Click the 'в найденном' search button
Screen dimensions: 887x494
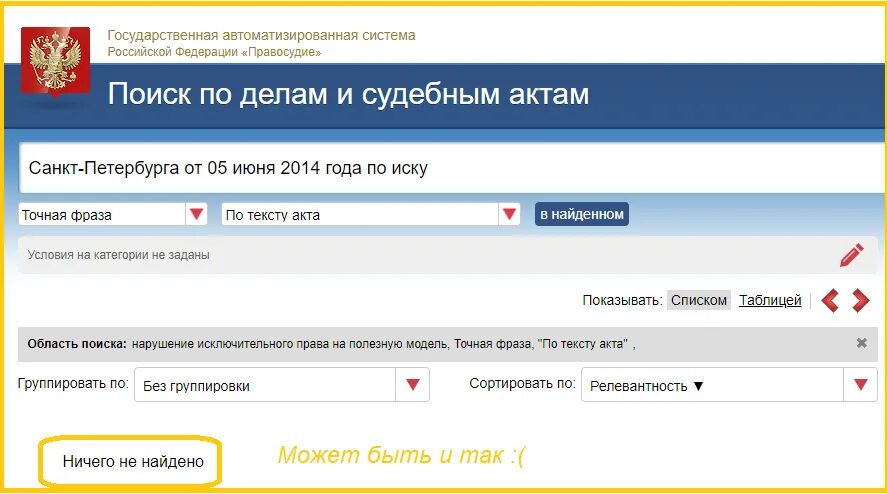[x=582, y=214]
